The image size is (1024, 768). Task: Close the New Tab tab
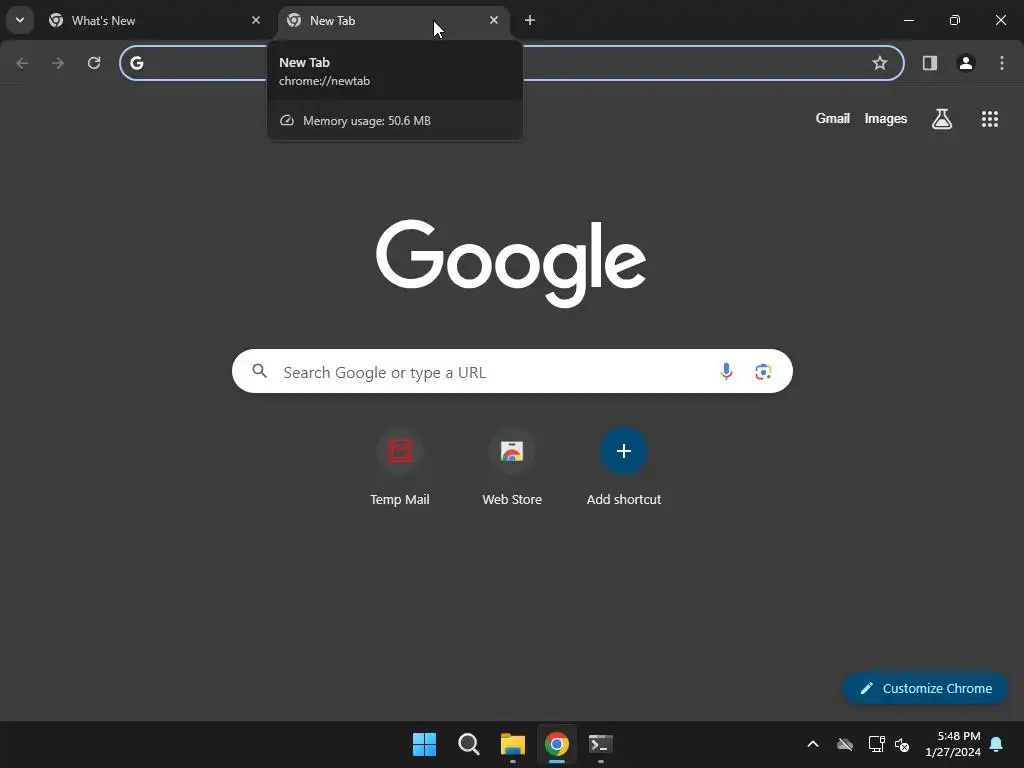coord(494,20)
